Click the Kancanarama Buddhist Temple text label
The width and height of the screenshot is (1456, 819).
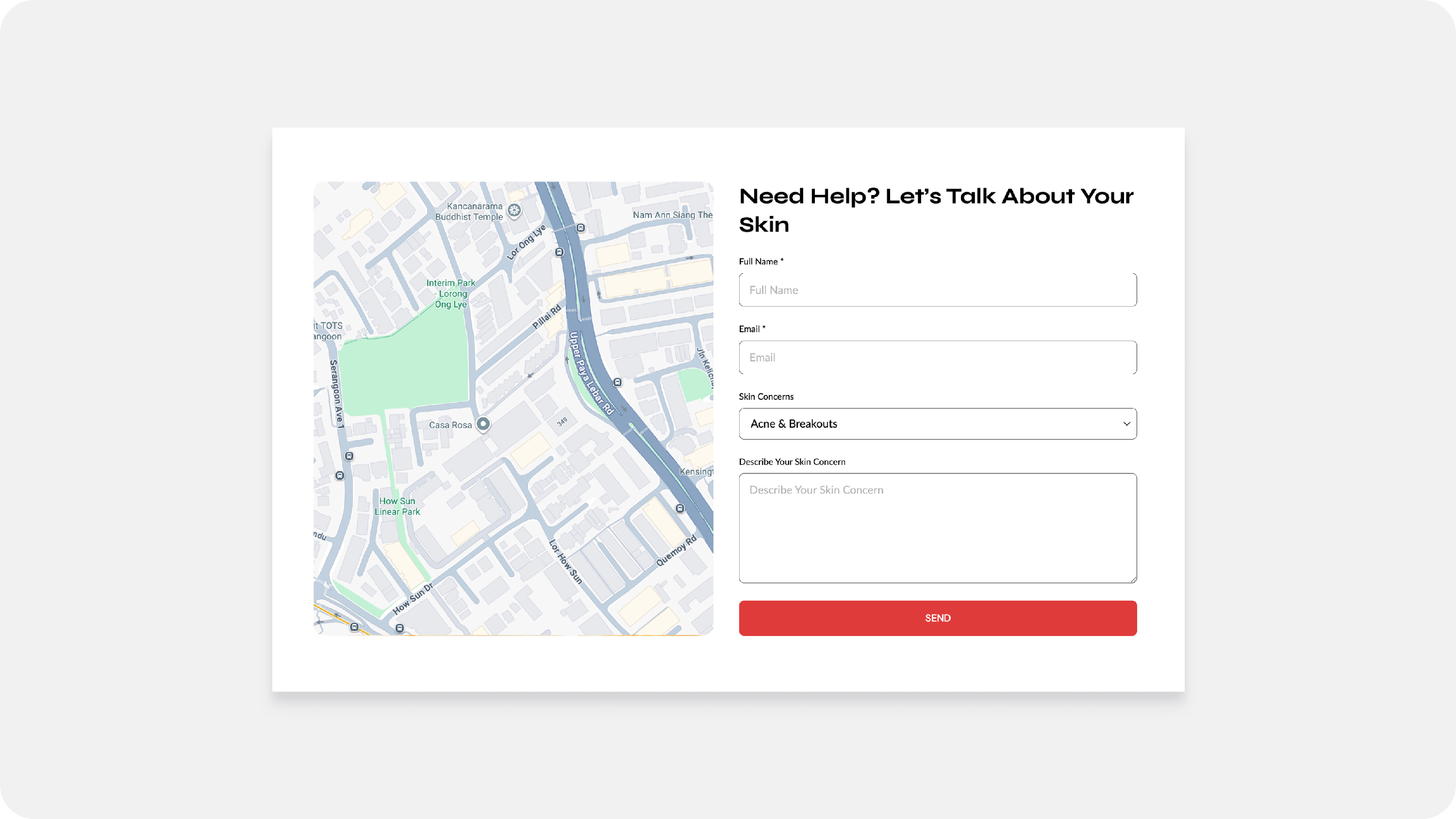tap(468, 212)
